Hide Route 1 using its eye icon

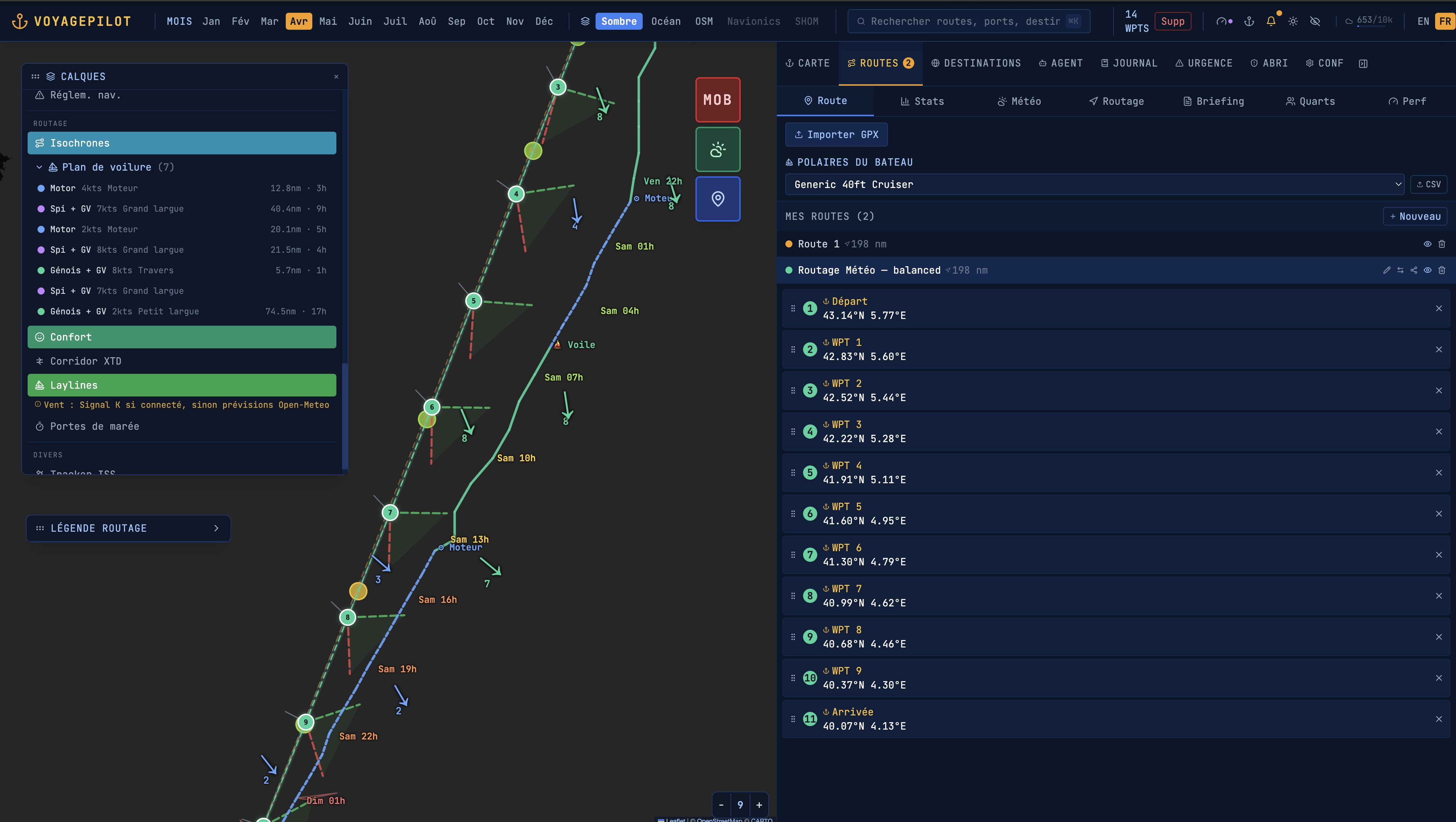[1427, 244]
